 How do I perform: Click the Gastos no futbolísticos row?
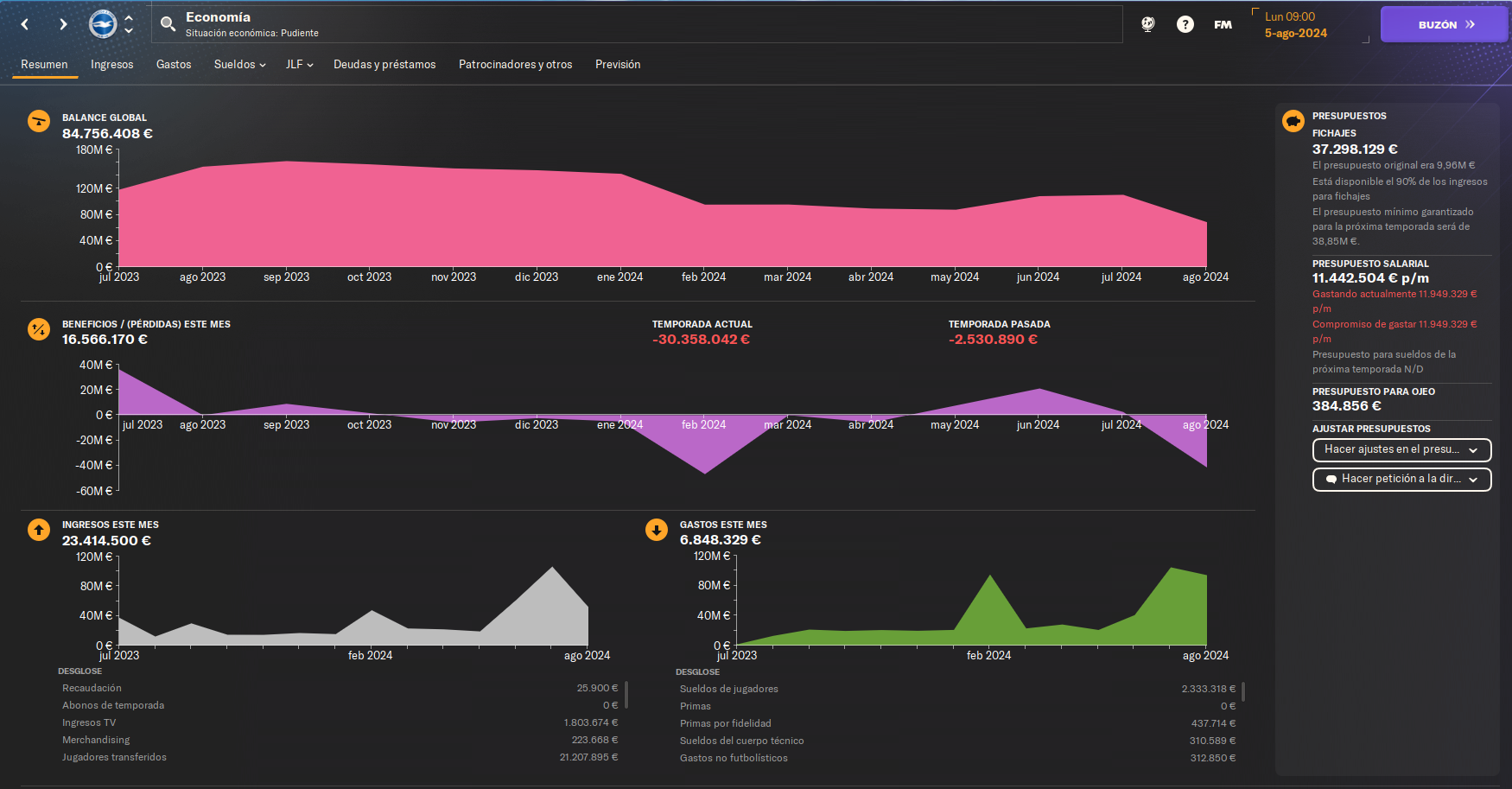[x=957, y=758]
